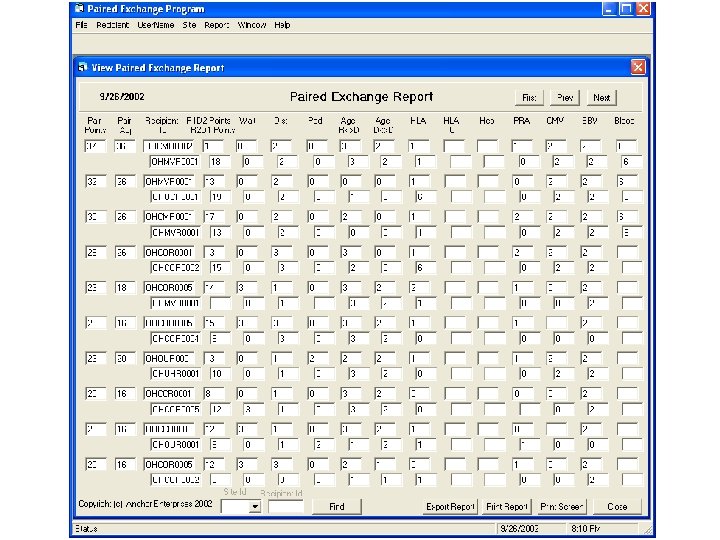This screenshot has width=720, height=540.
Task: Click the Paired Exchange Program title bar icon
Action: 81,8
